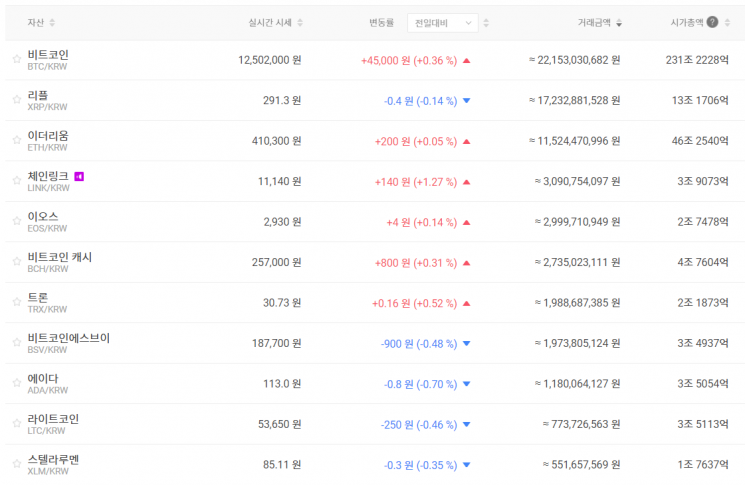Sort by 실시간 시세 using its sort arrows

pyautogui.click(x=300, y=22)
